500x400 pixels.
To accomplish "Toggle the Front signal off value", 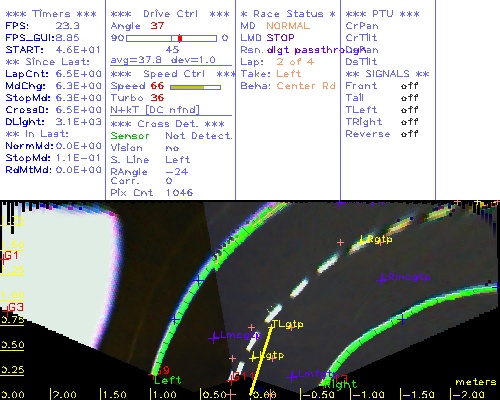I will pos(409,86).
